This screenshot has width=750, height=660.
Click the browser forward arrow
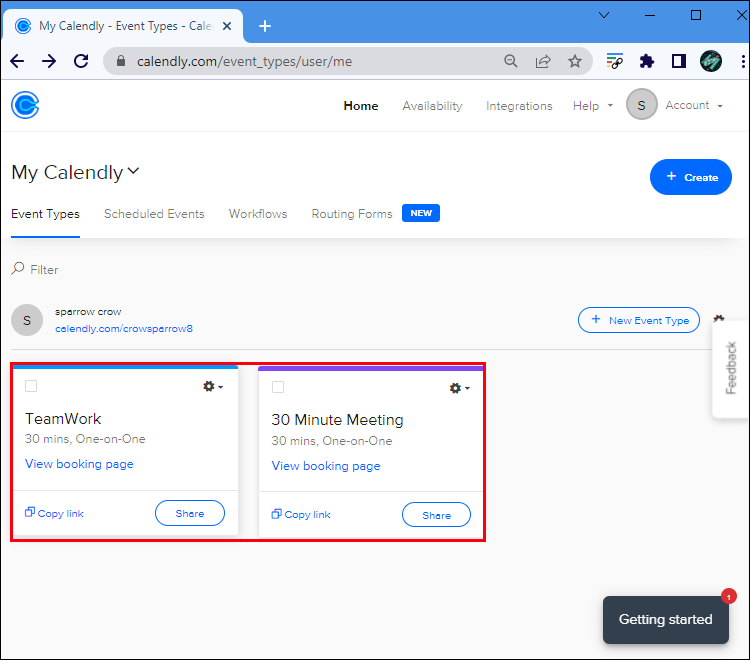click(49, 61)
